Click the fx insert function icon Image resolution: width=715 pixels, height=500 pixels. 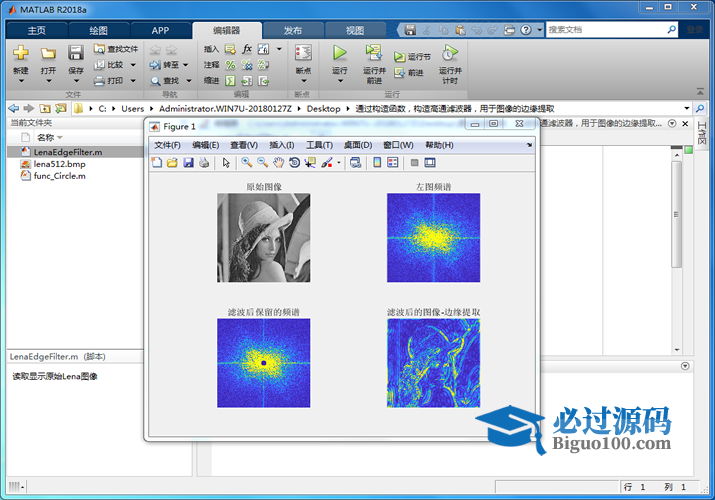(247, 48)
